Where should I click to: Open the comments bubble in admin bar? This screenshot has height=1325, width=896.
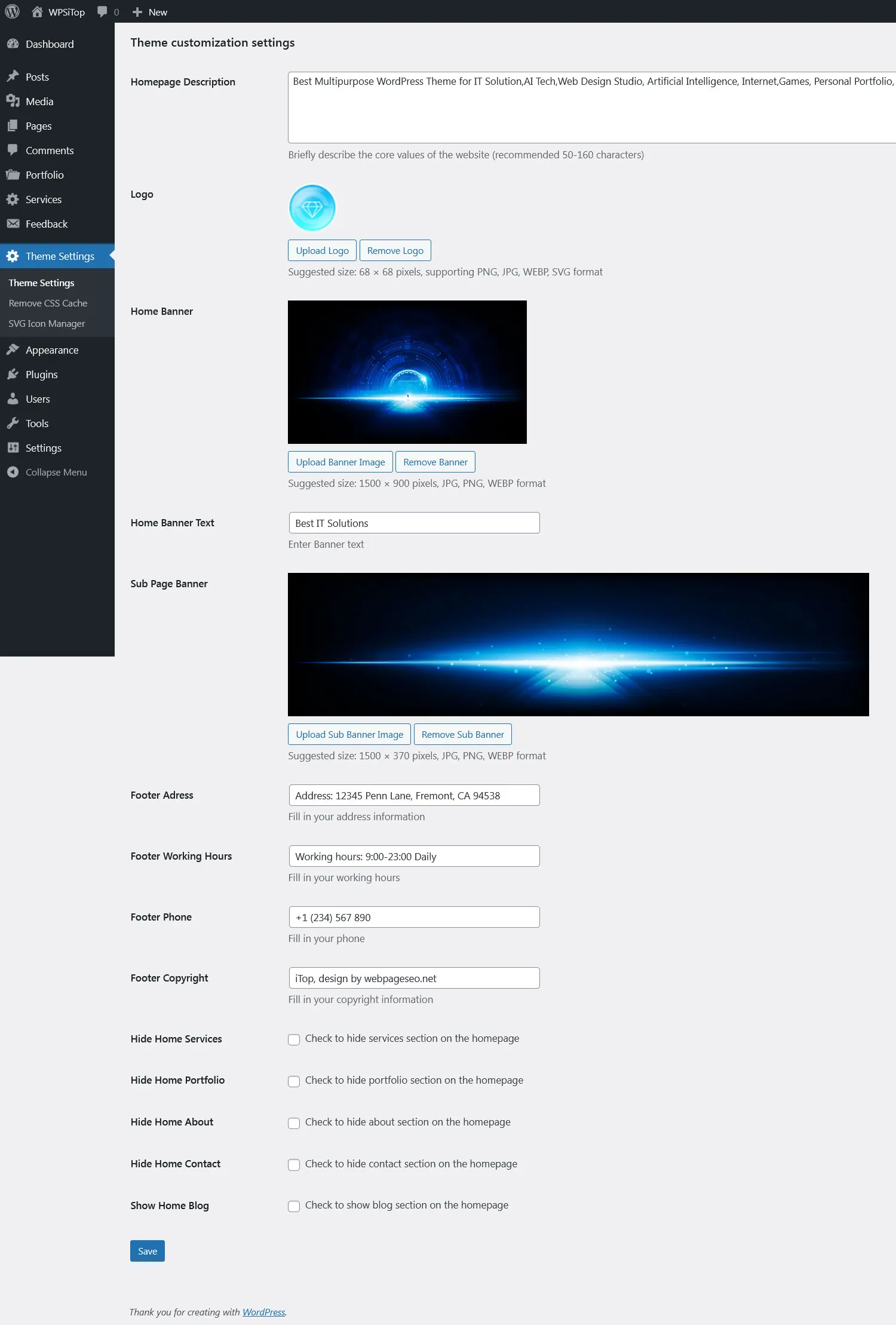pos(102,12)
